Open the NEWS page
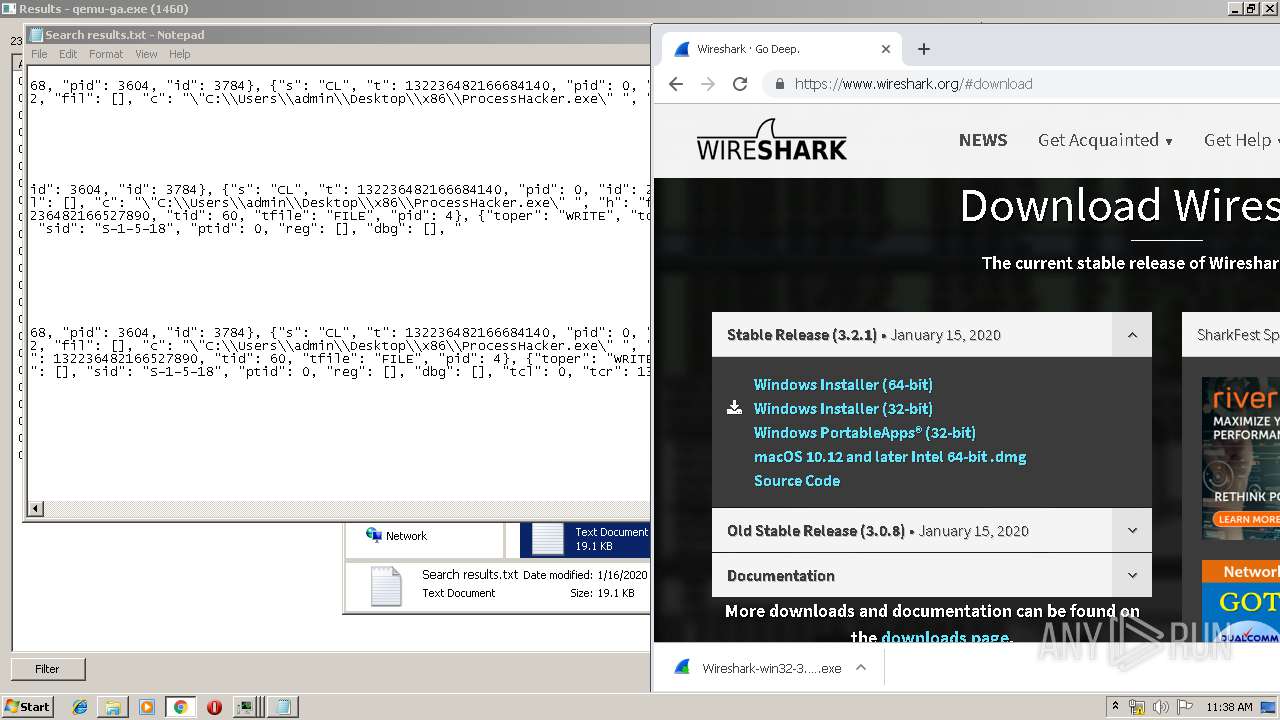Screen dimensions: 1280x720 983,140
